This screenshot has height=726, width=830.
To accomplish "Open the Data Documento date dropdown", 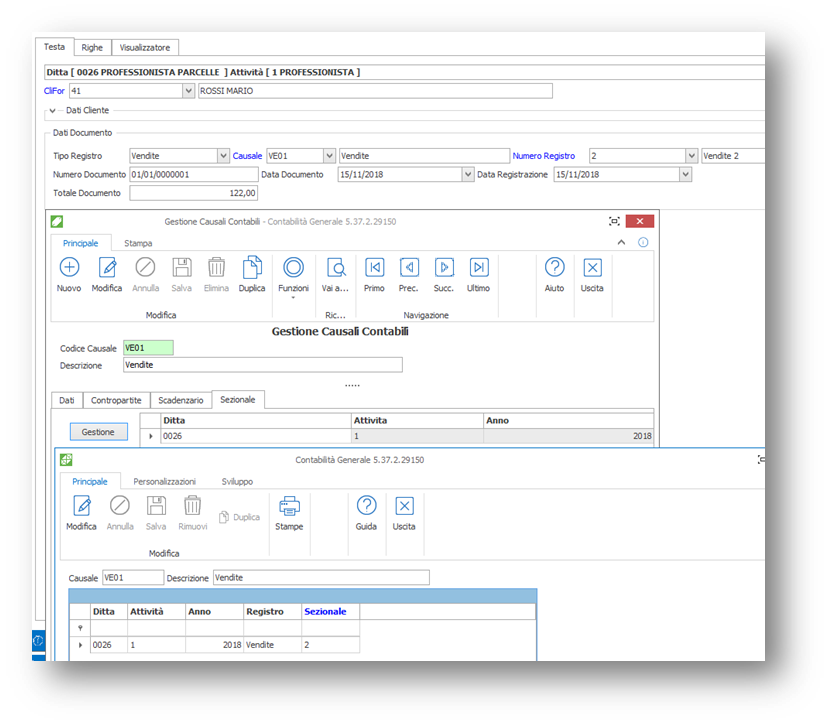I will pos(467,175).
